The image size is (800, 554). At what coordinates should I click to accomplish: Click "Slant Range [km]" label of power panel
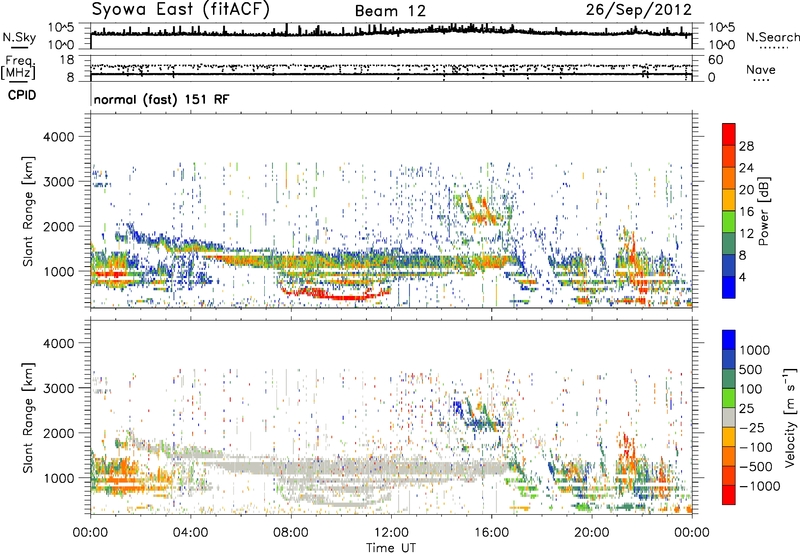coord(28,211)
